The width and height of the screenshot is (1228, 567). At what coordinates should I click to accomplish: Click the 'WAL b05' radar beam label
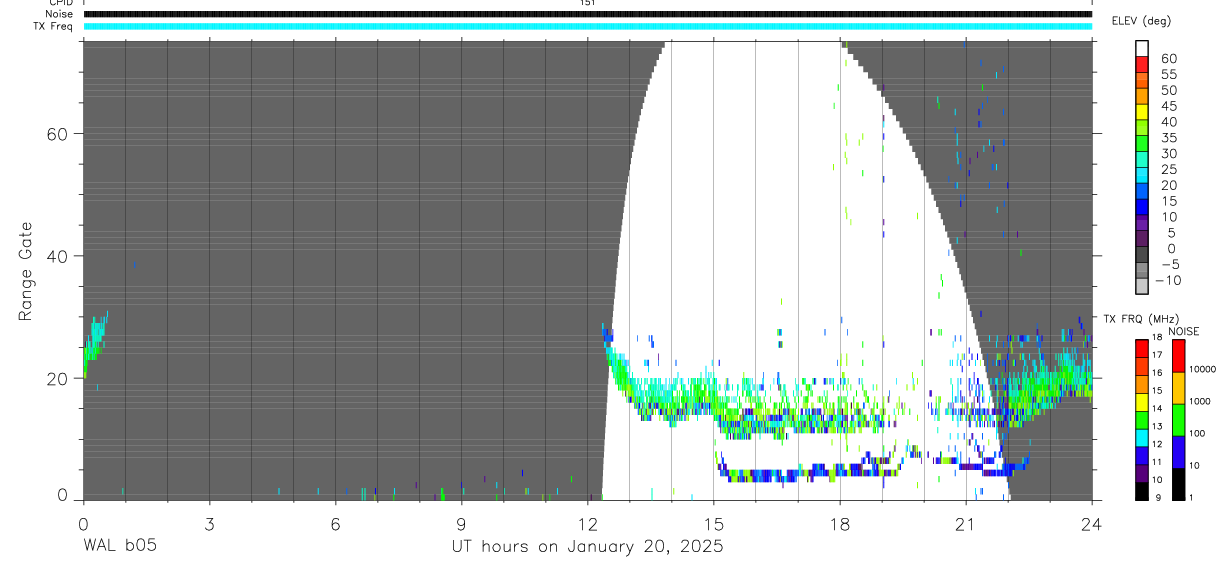tap(119, 546)
